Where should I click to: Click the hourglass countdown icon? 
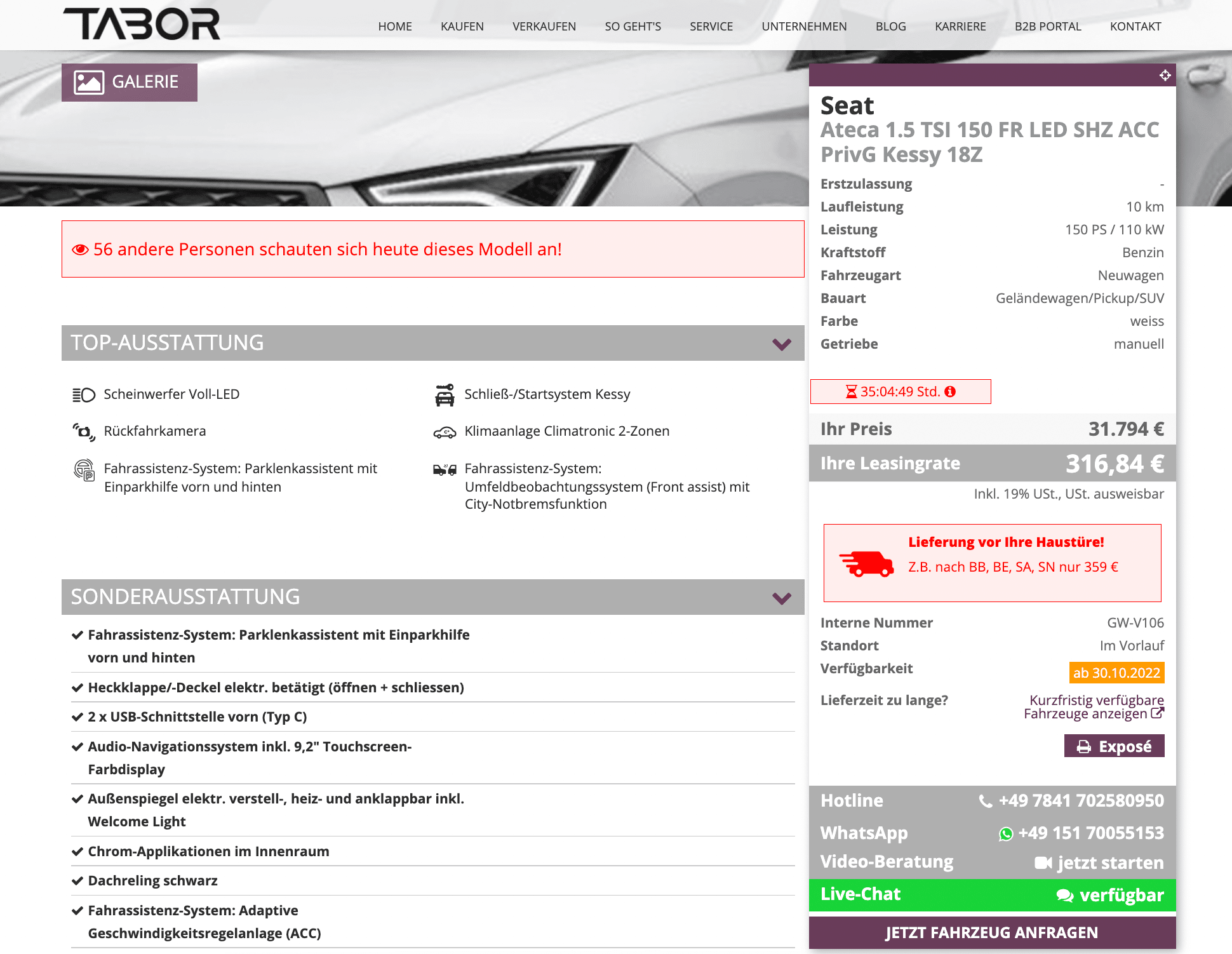852,392
